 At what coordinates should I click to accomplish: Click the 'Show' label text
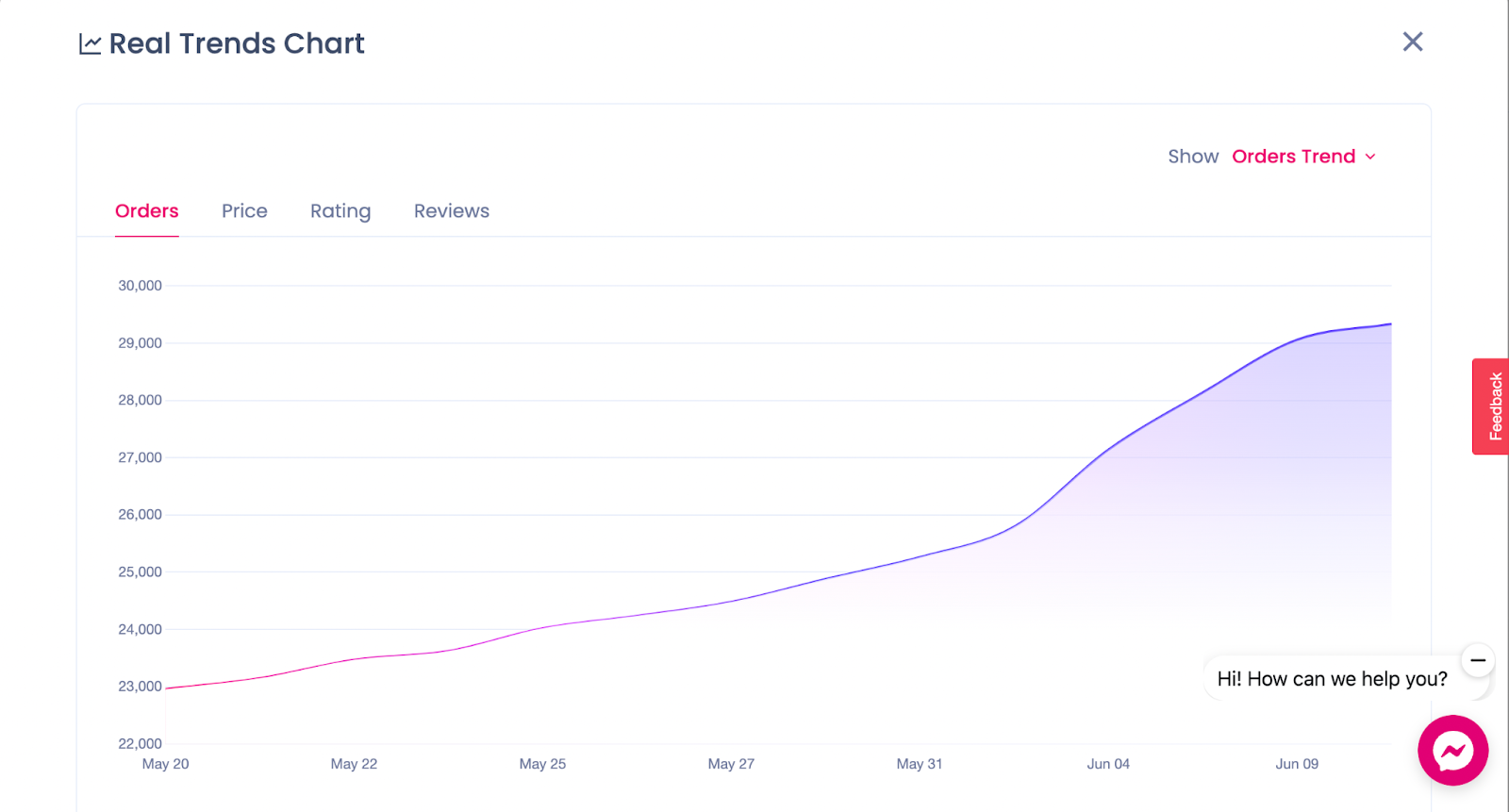[x=1193, y=157]
